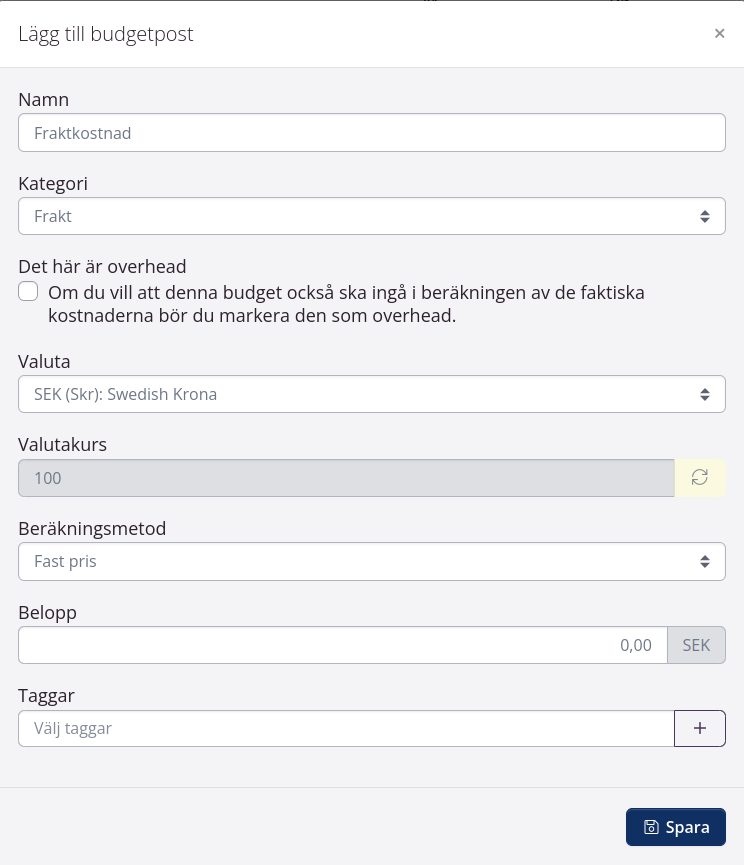Click the Beräkningsmetod select arrow icon
This screenshot has height=865, width=744.
[x=705, y=562]
